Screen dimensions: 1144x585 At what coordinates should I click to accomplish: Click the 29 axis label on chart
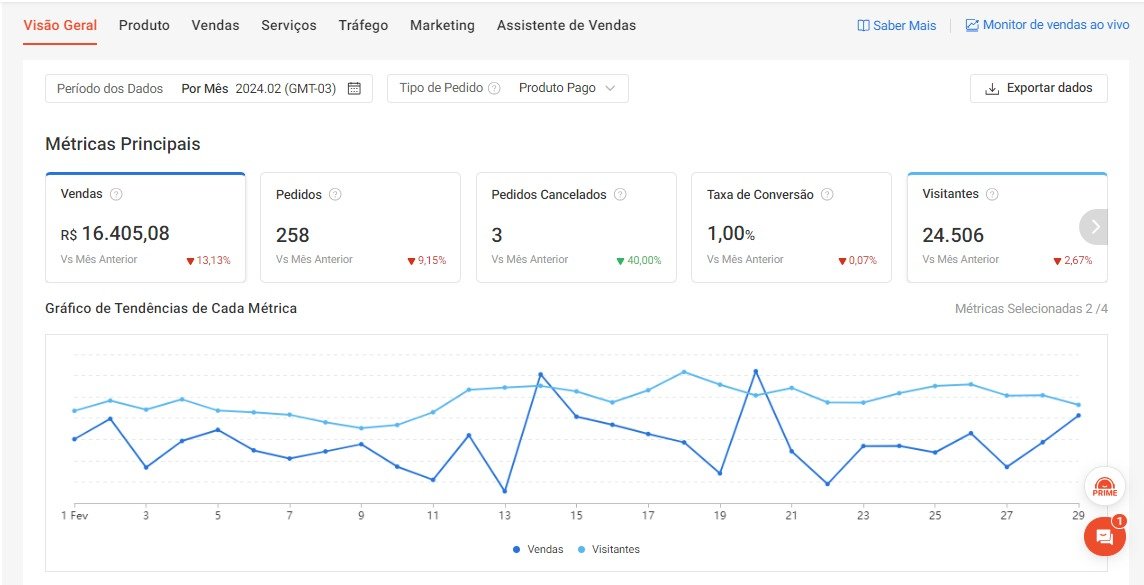[1078, 516]
